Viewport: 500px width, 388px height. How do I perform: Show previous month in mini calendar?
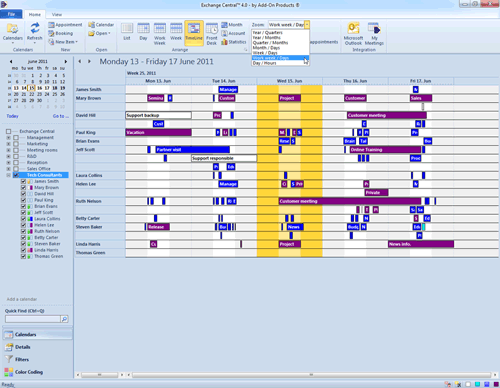pos(11,62)
